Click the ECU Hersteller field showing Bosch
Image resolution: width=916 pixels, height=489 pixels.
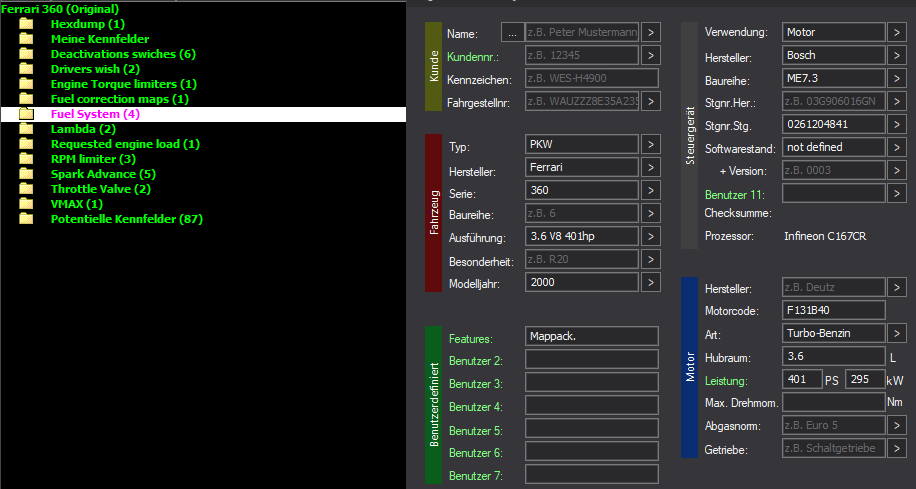(x=834, y=56)
